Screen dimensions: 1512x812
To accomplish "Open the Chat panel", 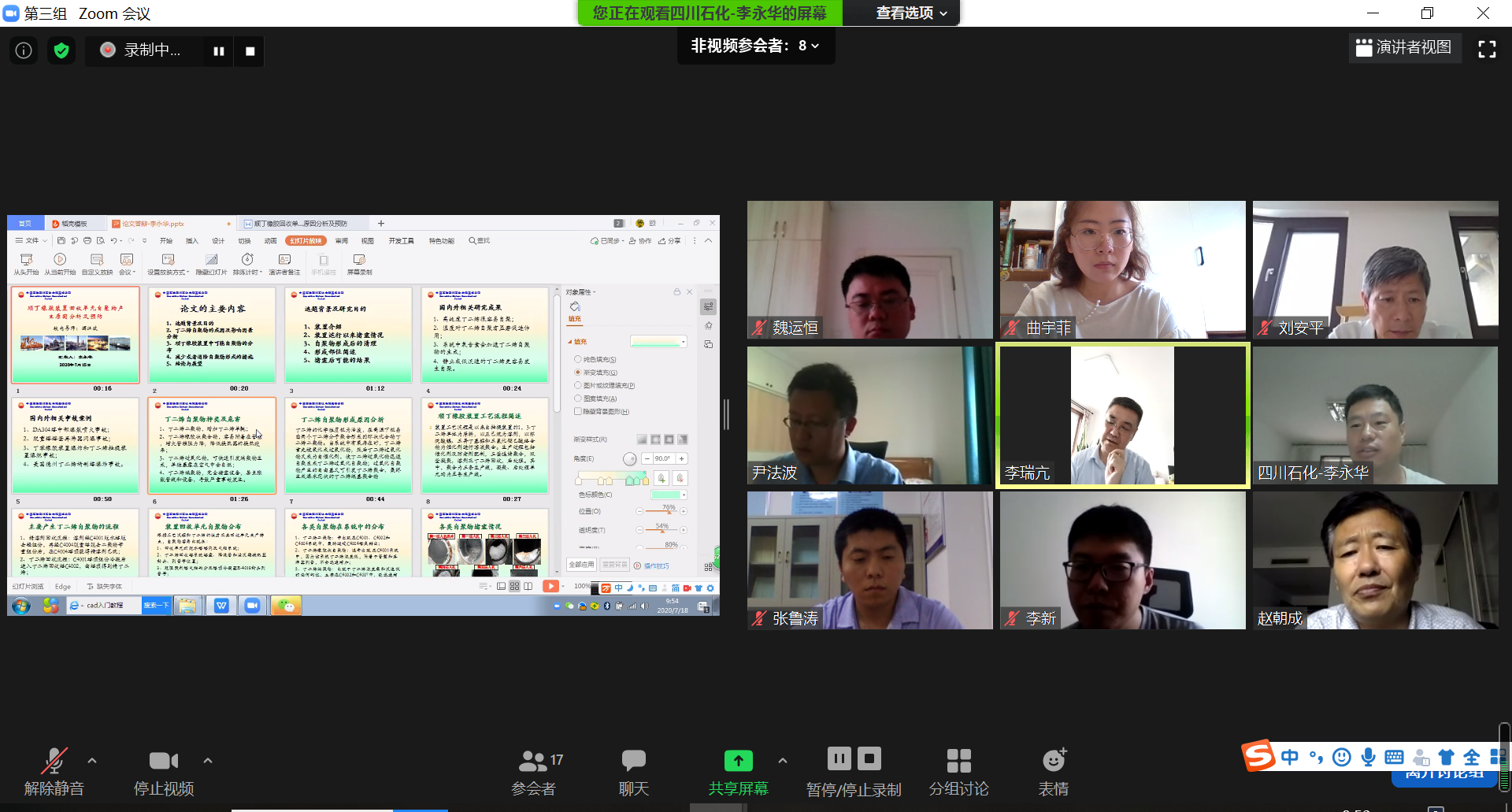I will (633, 770).
